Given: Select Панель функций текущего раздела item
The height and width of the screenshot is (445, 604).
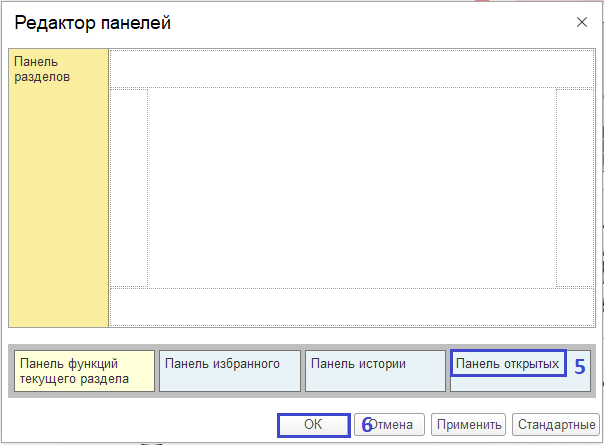Looking at the screenshot, I should (x=84, y=370).
